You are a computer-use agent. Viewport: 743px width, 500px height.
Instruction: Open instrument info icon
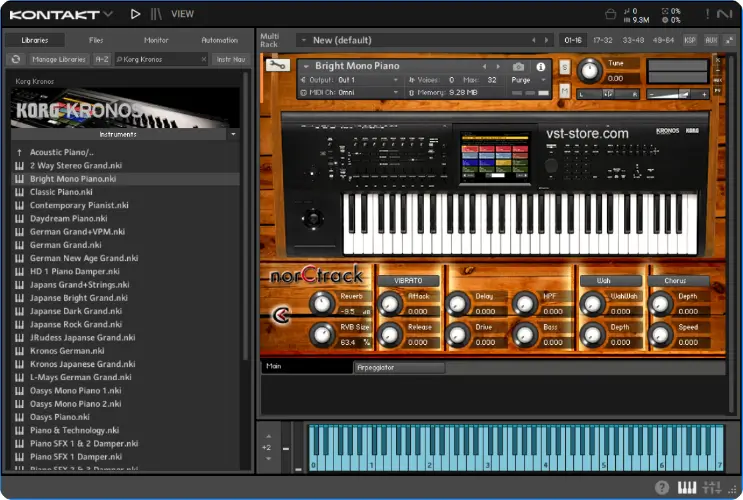(543, 66)
